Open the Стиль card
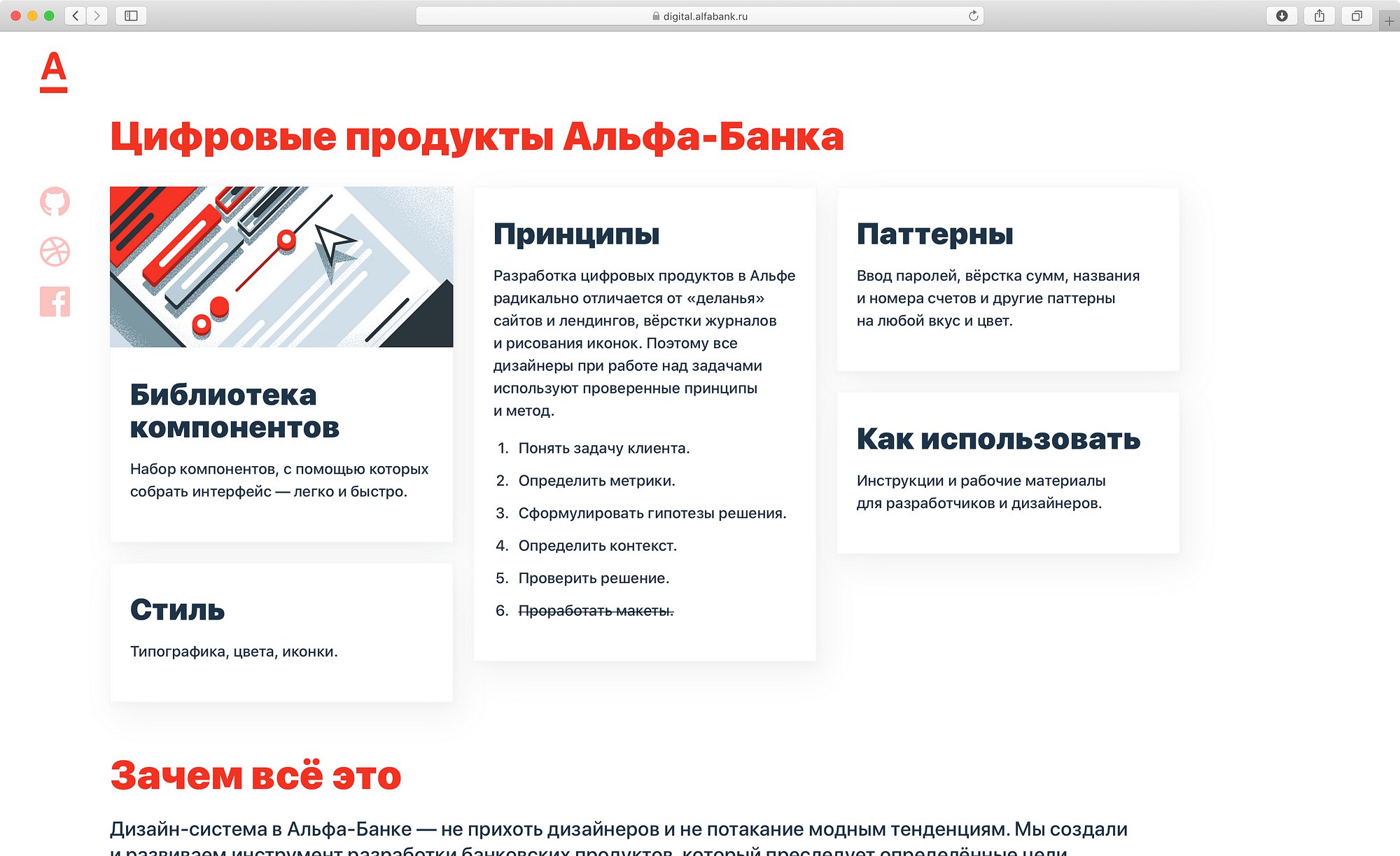The width and height of the screenshot is (1400, 856). coord(281,632)
